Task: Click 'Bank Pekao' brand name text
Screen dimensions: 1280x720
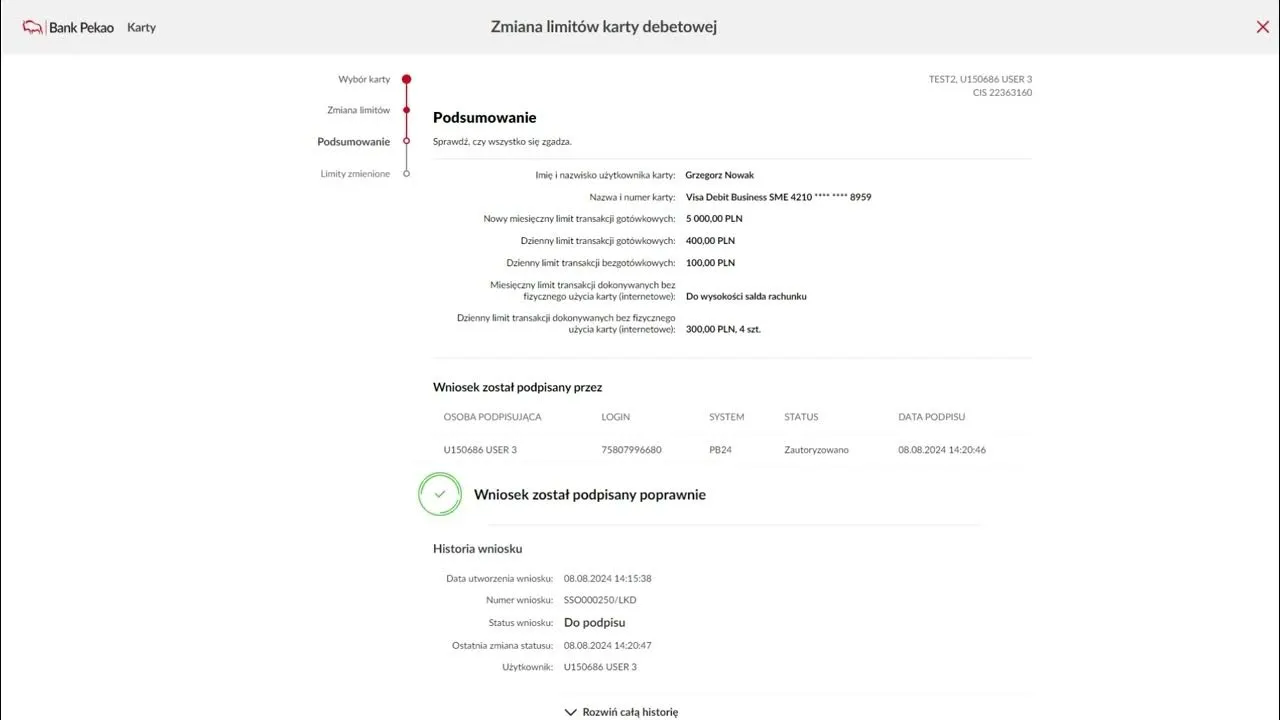Action: [x=82, y=27]
